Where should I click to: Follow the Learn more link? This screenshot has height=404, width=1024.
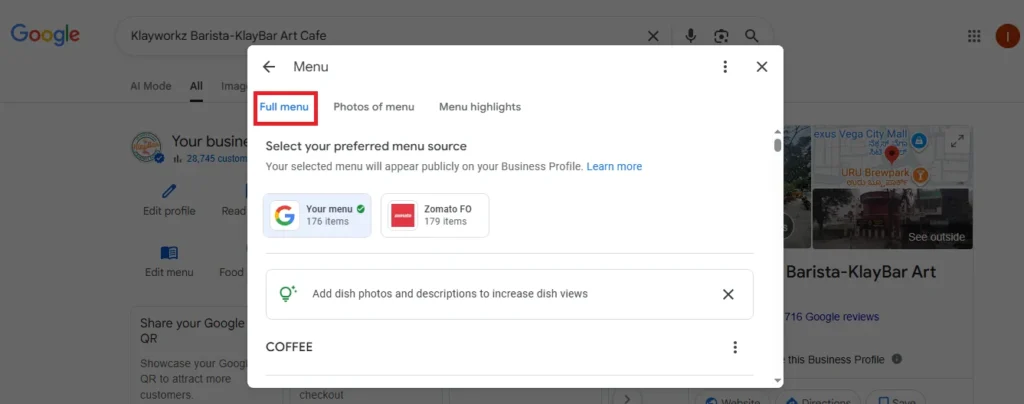click(614, 166)
